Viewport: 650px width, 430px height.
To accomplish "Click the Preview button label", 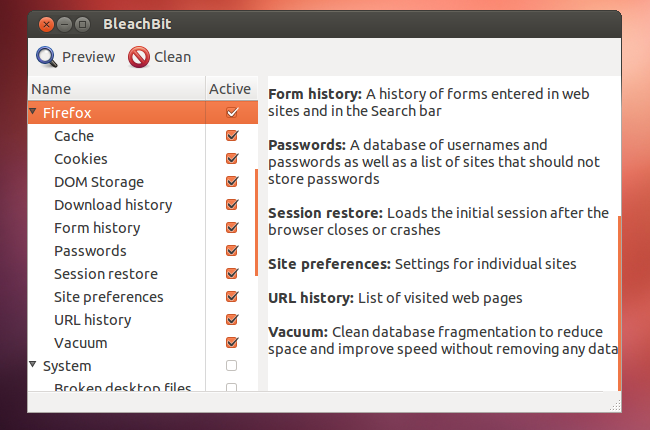I will 88,57.
